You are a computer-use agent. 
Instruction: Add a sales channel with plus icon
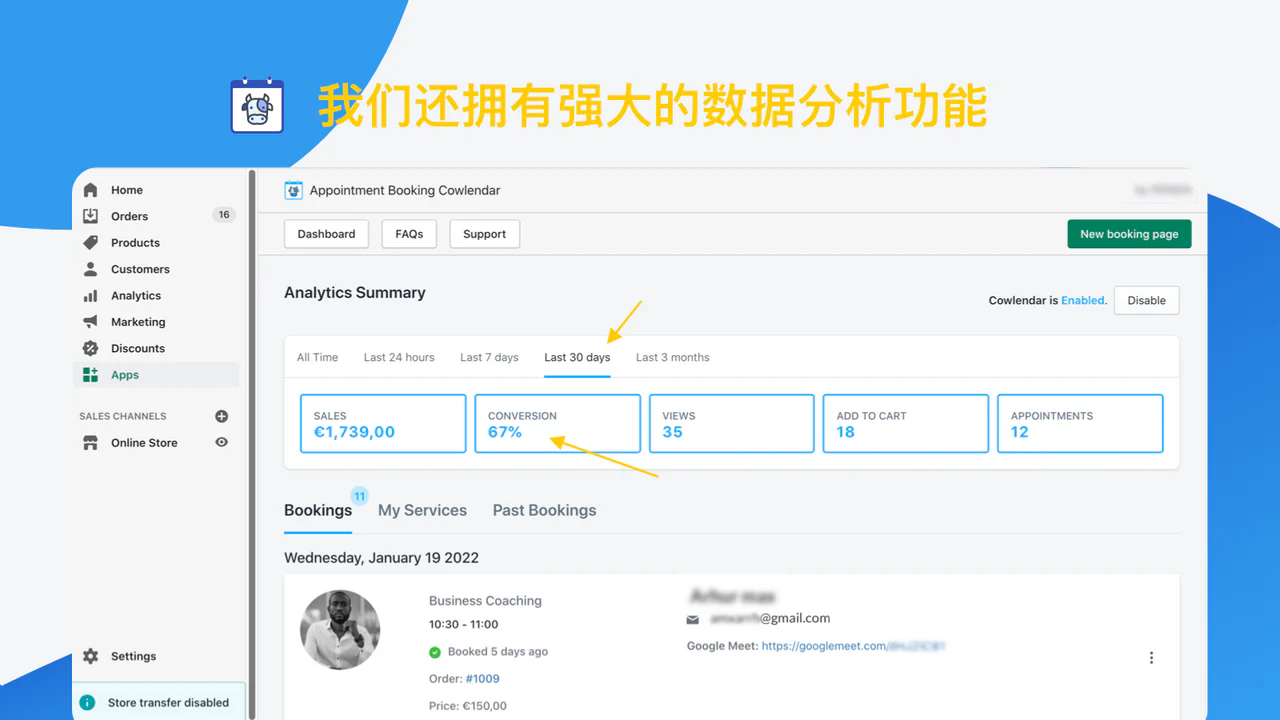(x=222, y=416)
